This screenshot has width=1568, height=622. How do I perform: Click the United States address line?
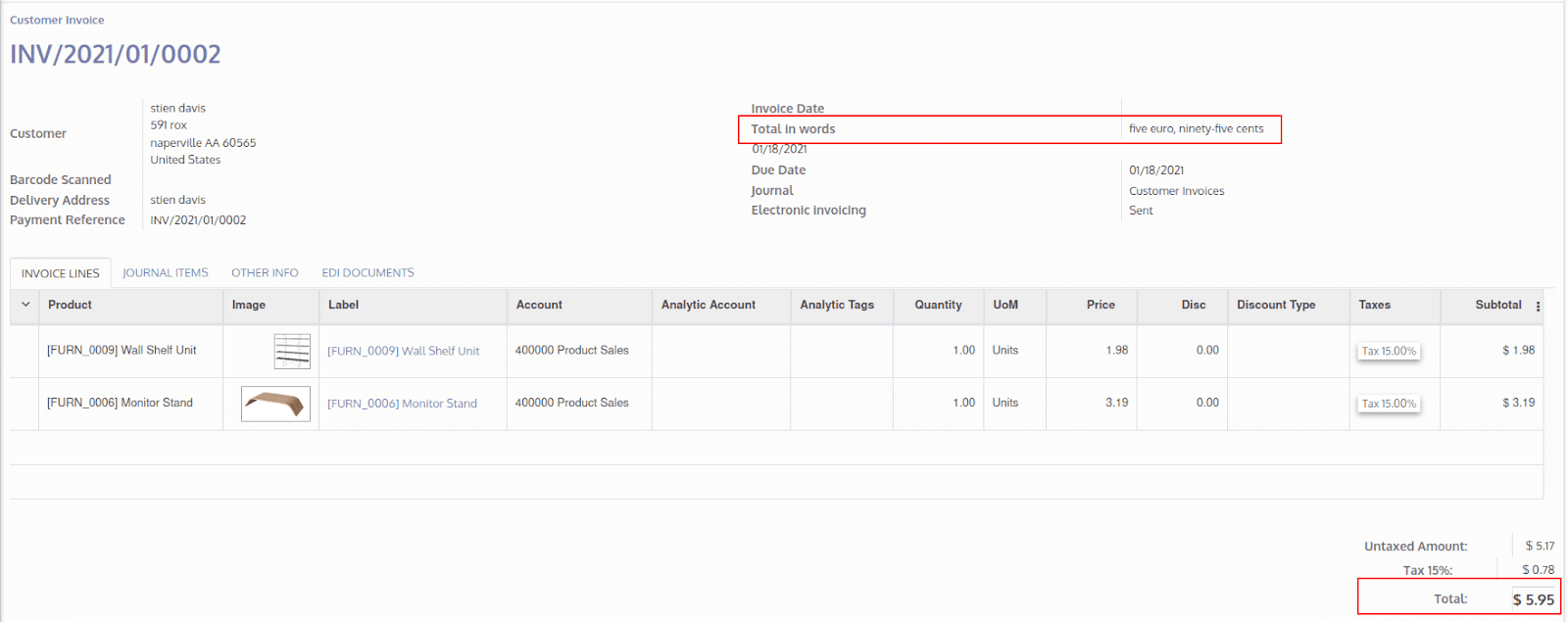click(185, 160)
